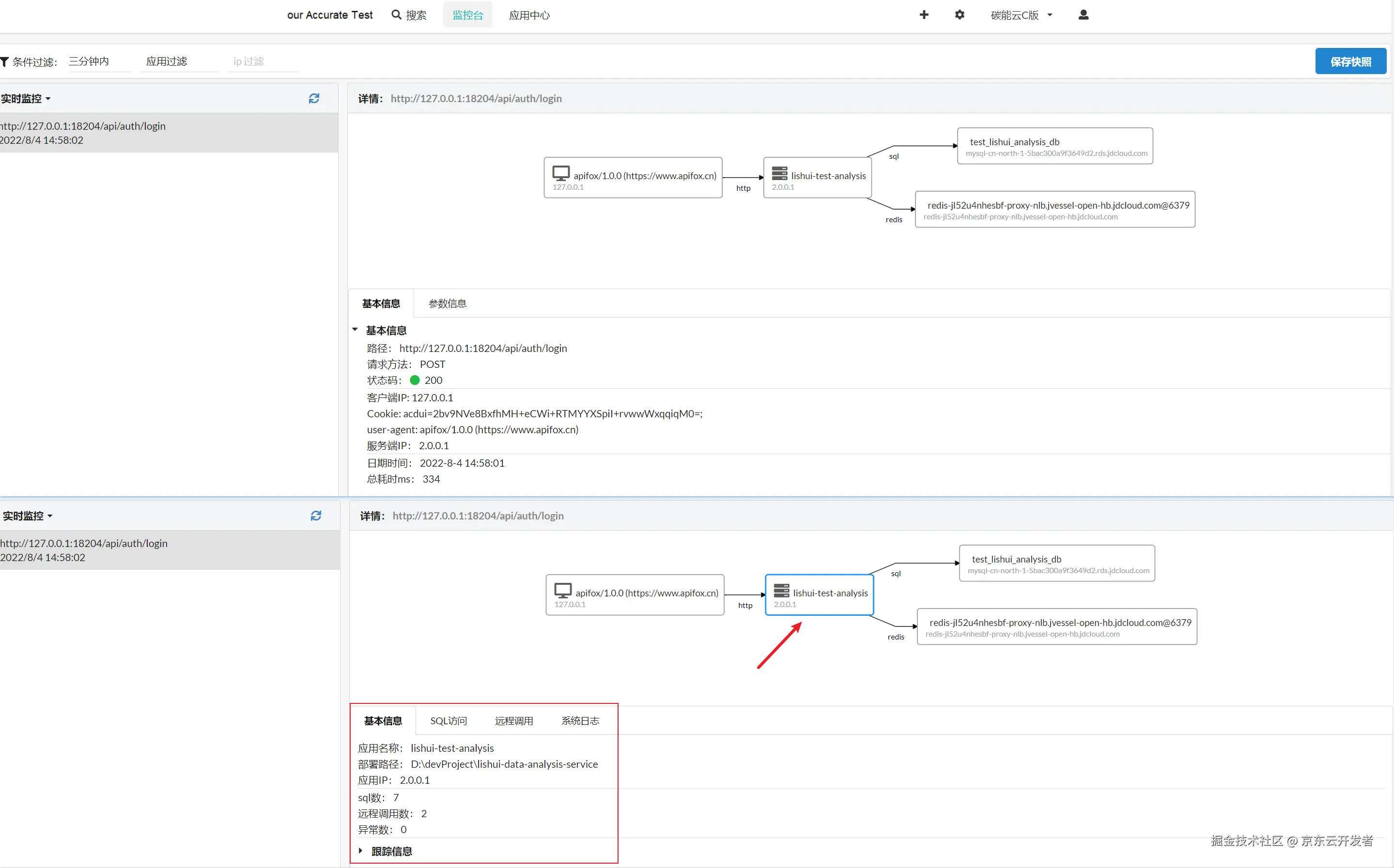Collapse the 基本信息 section triangle
Image resolution: width=1394 pixels, height=868 pixels.
(x=355, y=330)
